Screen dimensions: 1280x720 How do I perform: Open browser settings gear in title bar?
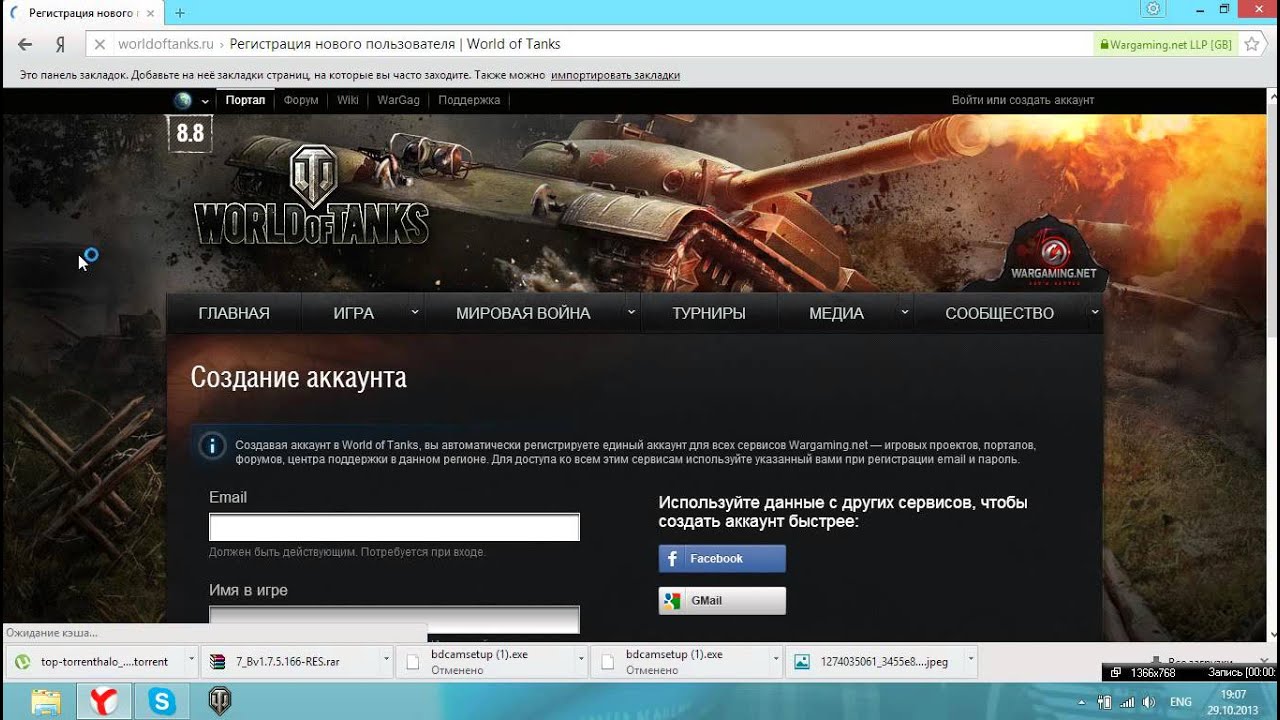point(1153,9)
